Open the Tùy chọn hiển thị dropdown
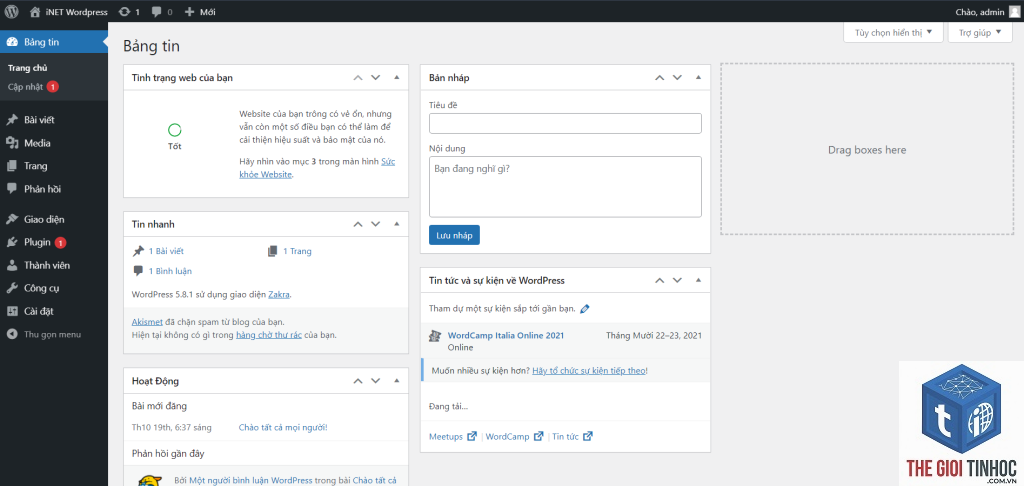1024x486 pixels. point(893,32)
